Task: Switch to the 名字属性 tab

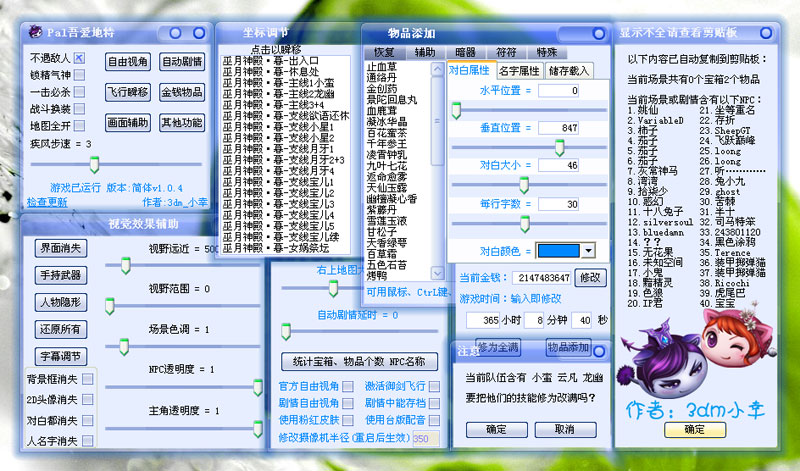Action: tap(518, 70)
